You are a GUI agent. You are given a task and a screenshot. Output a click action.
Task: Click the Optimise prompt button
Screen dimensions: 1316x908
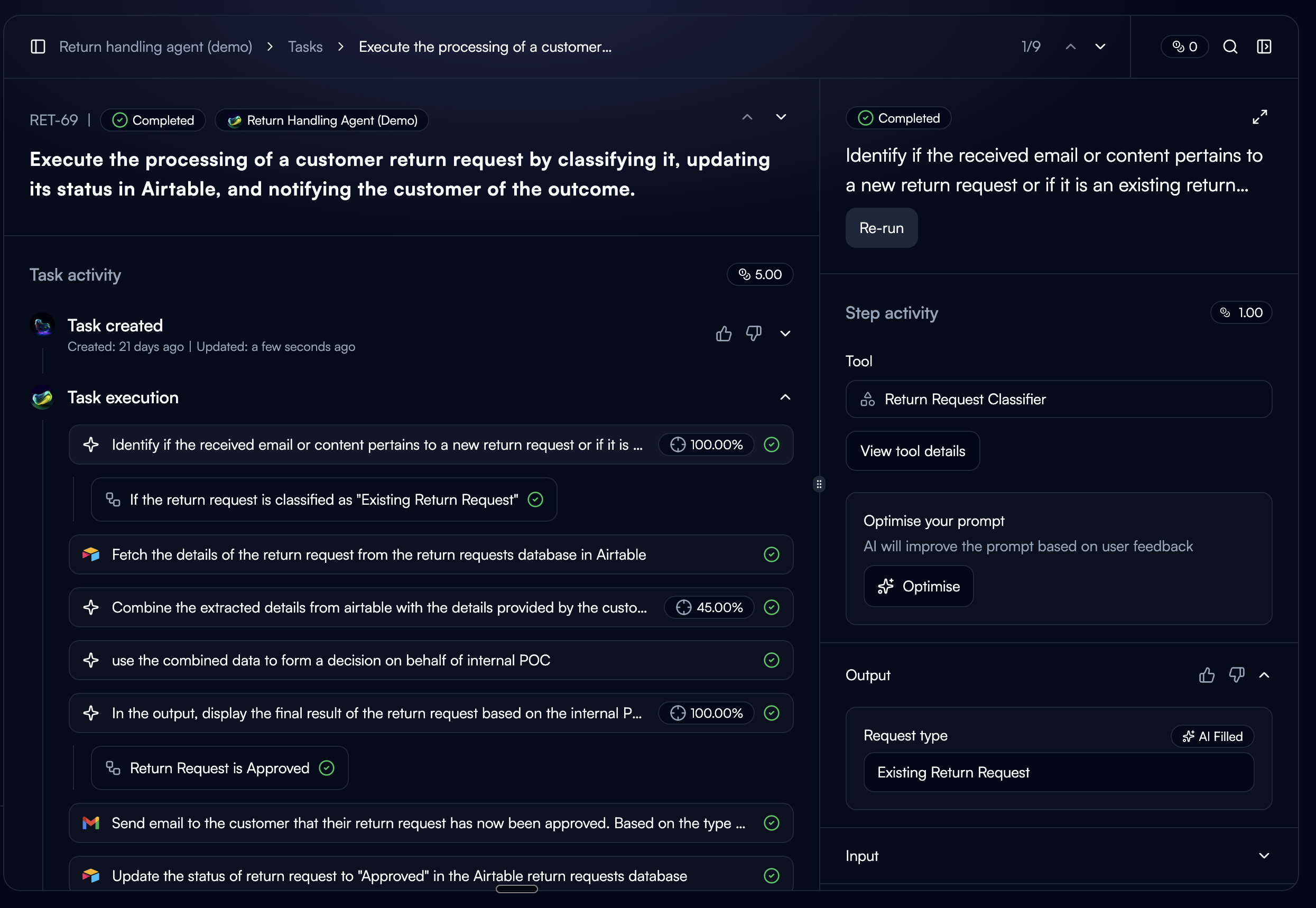[x=919, y=586]
